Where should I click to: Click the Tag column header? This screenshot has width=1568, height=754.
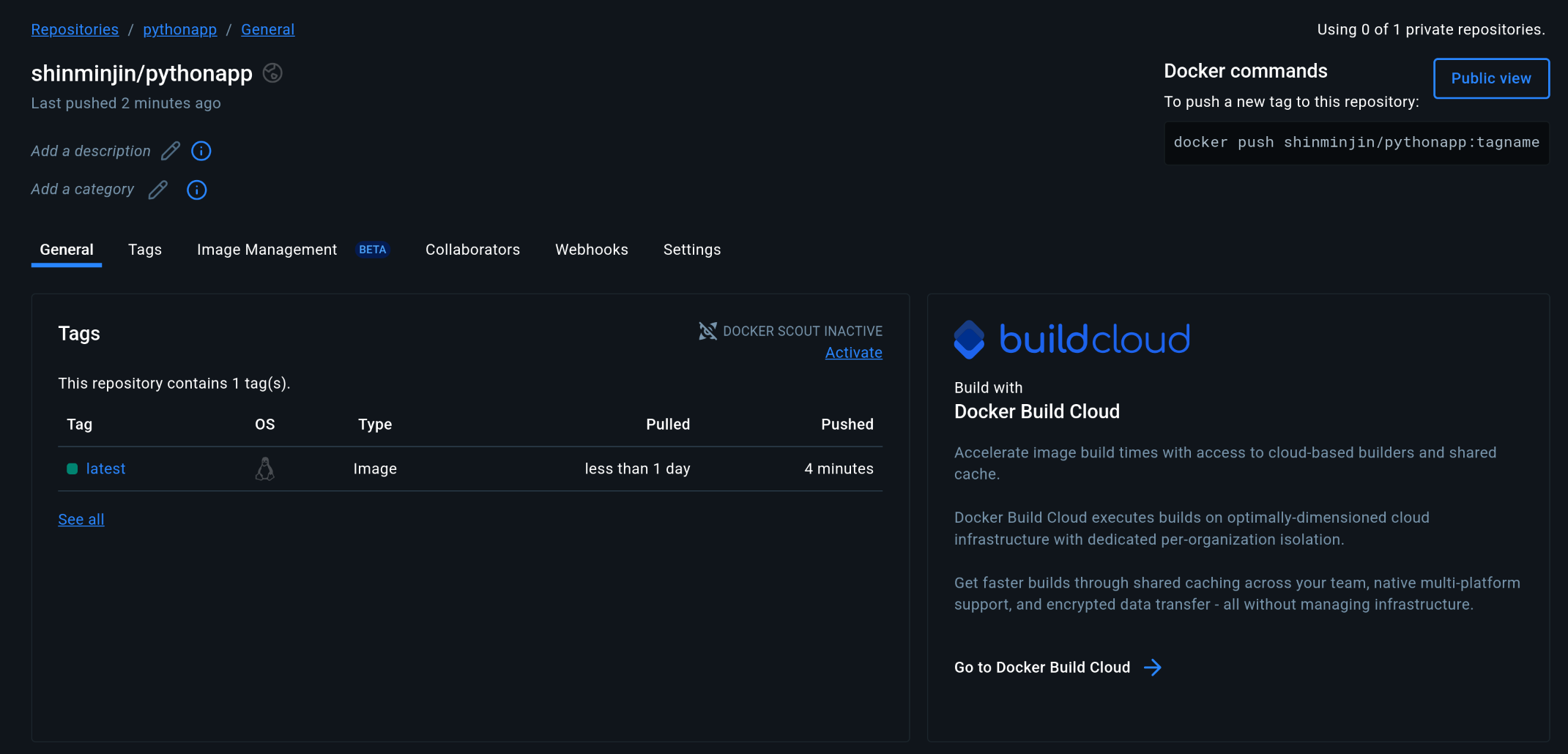pyautogui.click(x=80, y=425)
